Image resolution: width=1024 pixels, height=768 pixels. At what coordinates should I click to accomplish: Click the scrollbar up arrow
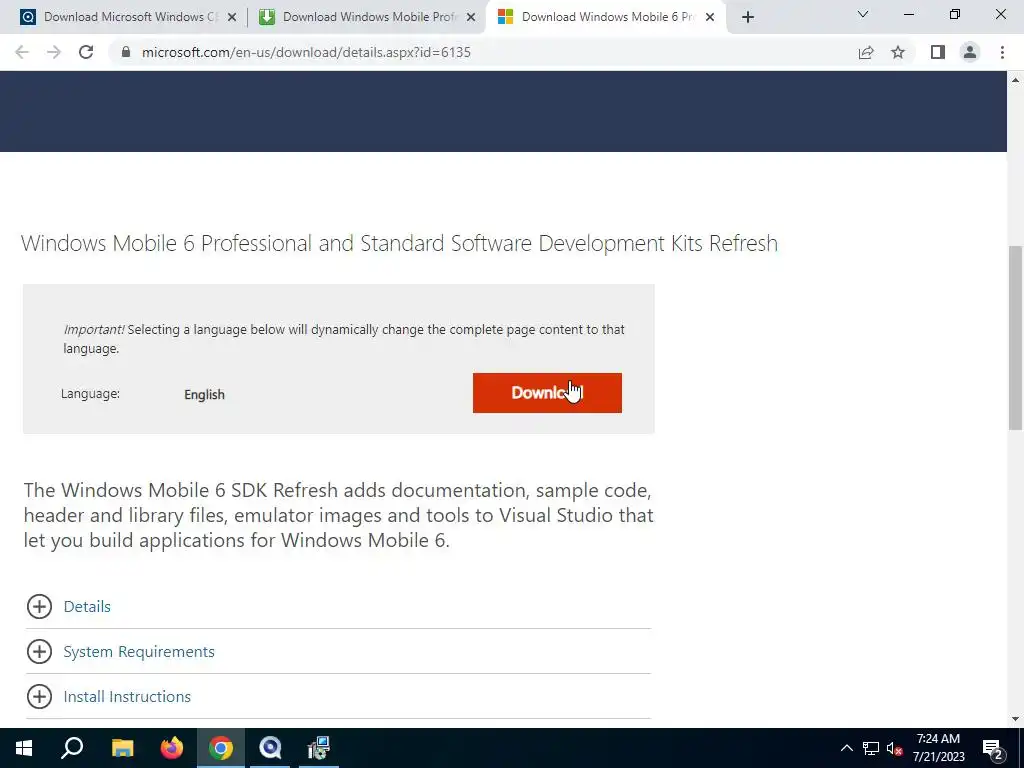[1015, 80]
